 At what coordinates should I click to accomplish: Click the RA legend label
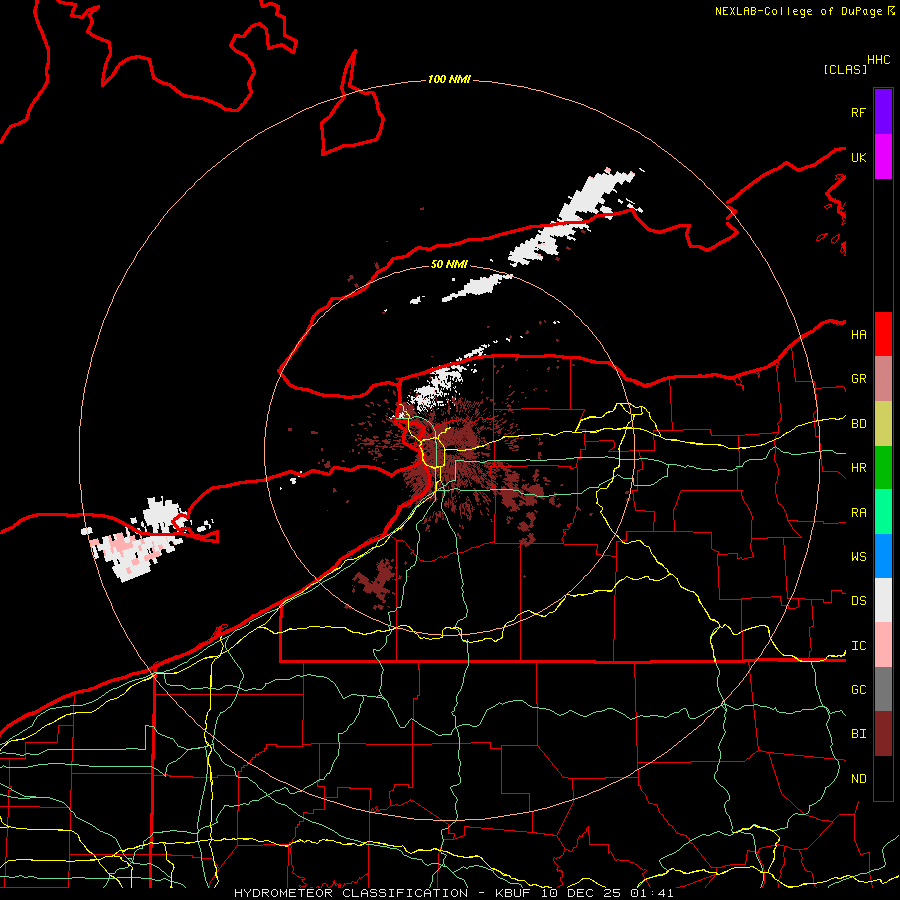point(858,513)
